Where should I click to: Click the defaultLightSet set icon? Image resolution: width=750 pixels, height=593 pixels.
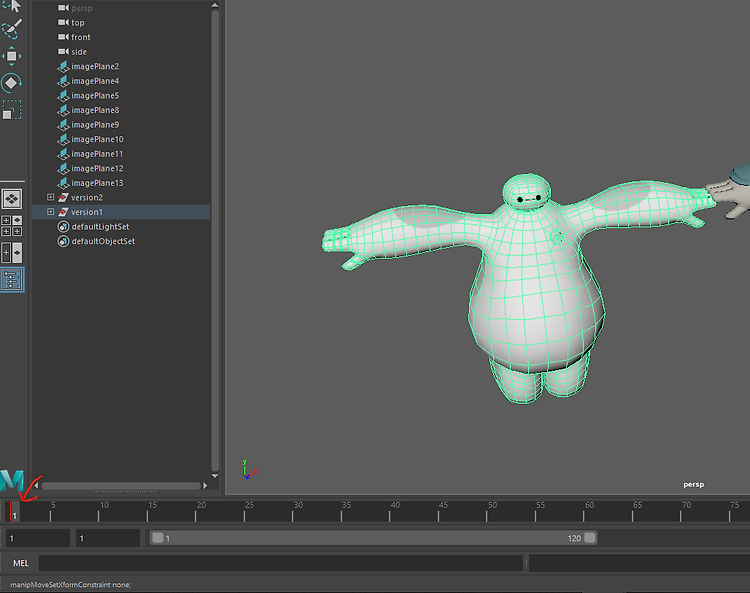63,227
